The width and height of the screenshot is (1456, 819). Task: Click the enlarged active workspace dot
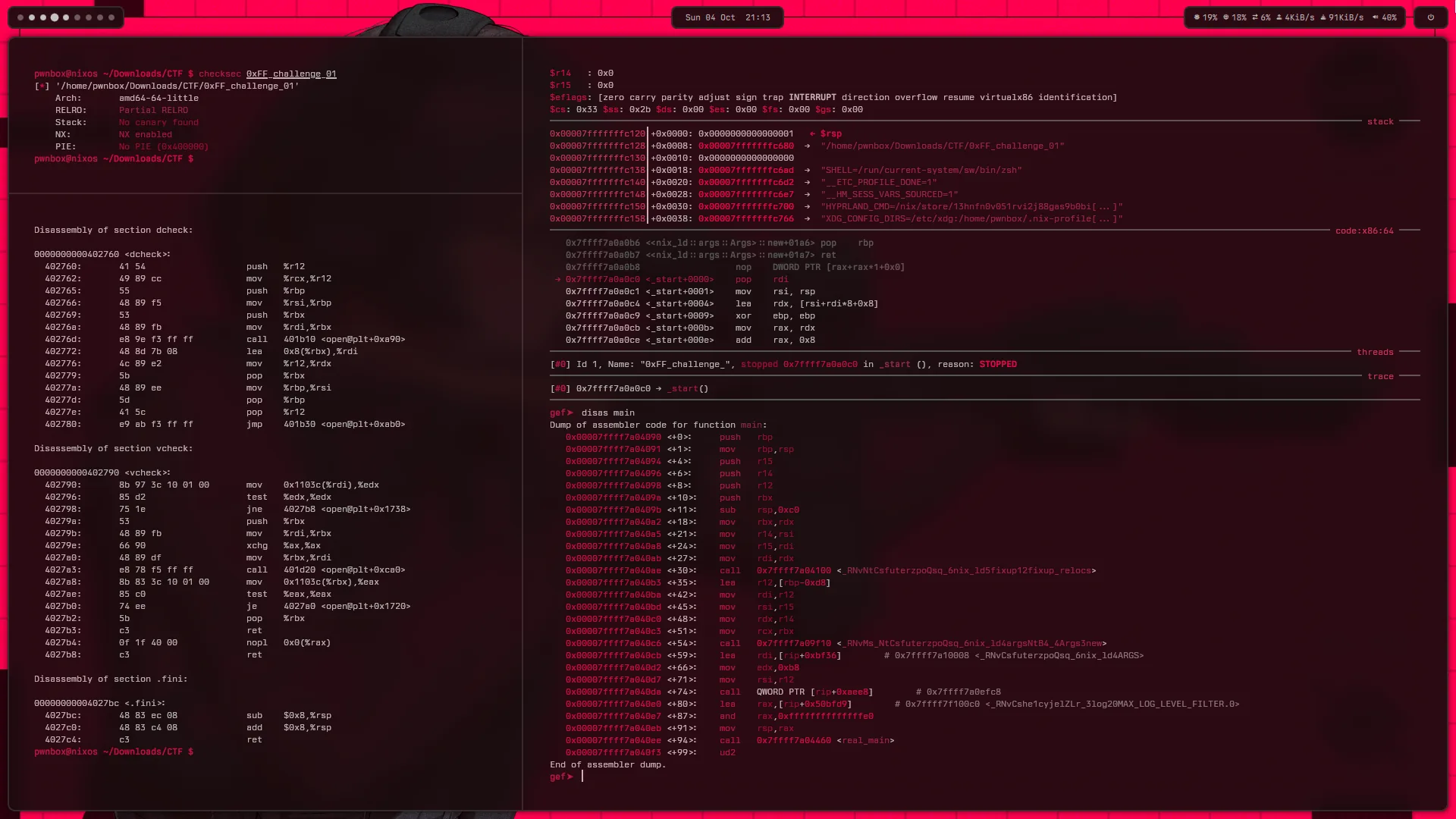(55, 17)
